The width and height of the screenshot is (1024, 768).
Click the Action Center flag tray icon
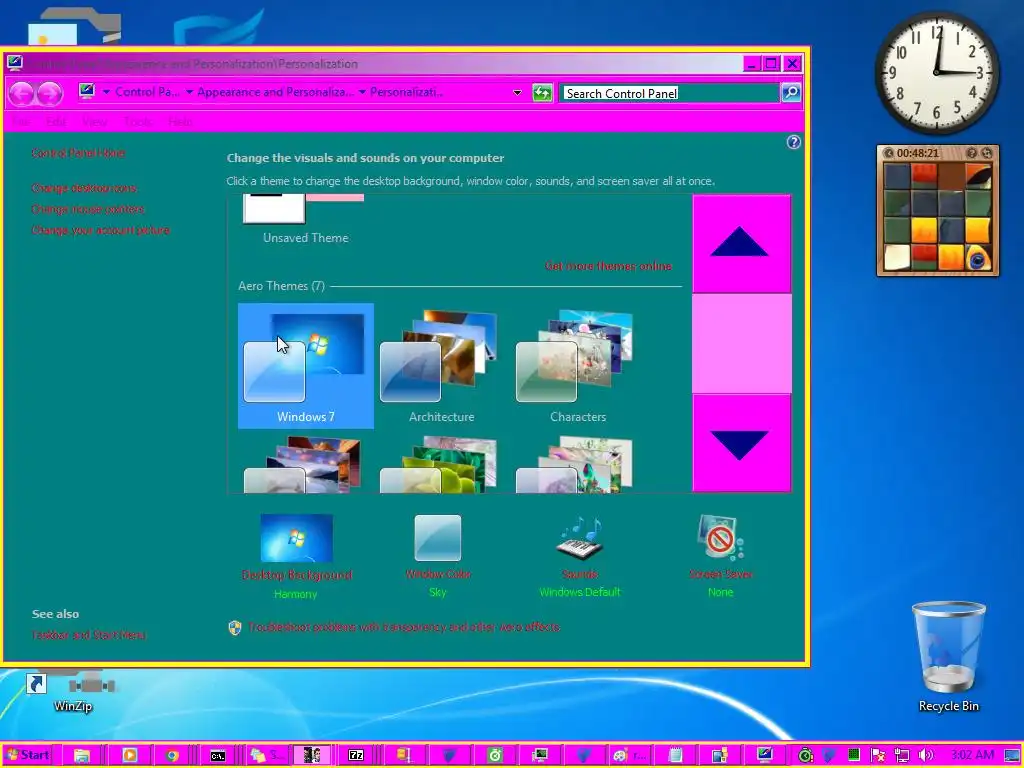(x=878, y=756)
